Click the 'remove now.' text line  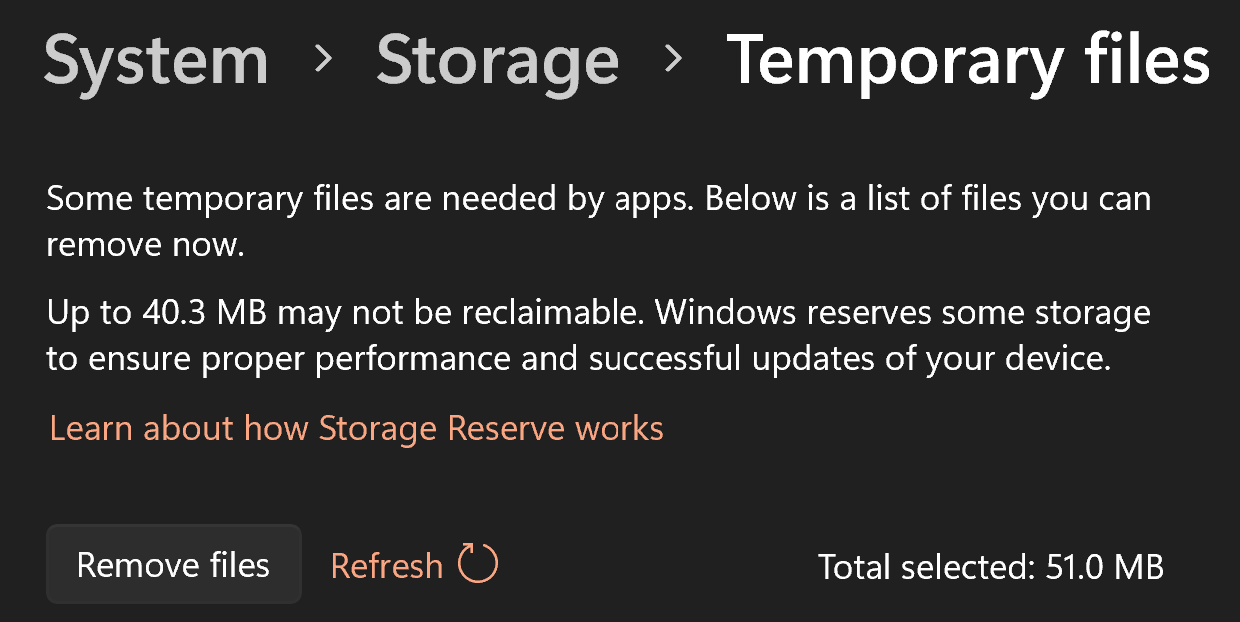click(x=145, y=245)
